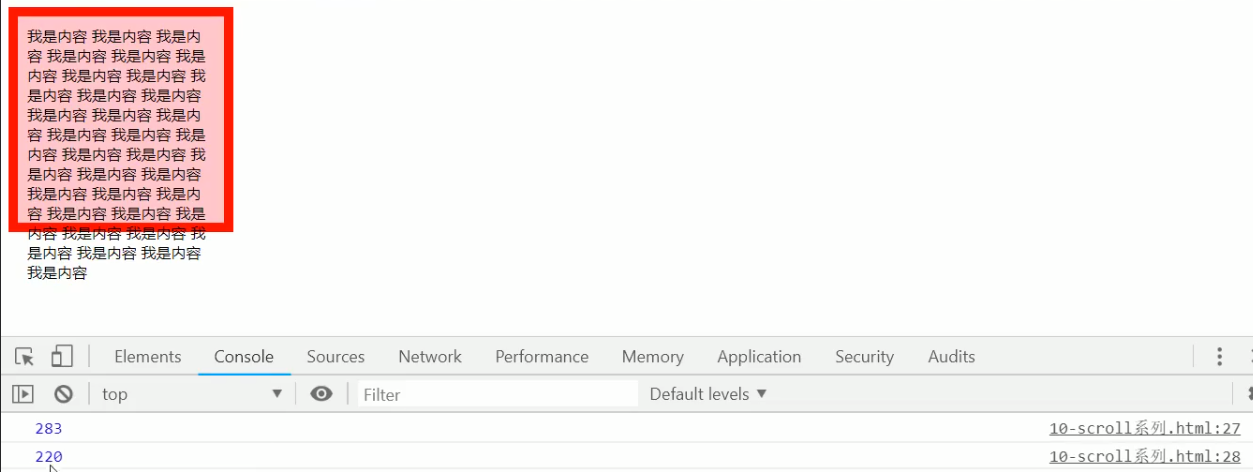Image resolution: width=1253 pixels, height=472 pixels.
Task: Switch to the Elements tab
Action: 148,356
